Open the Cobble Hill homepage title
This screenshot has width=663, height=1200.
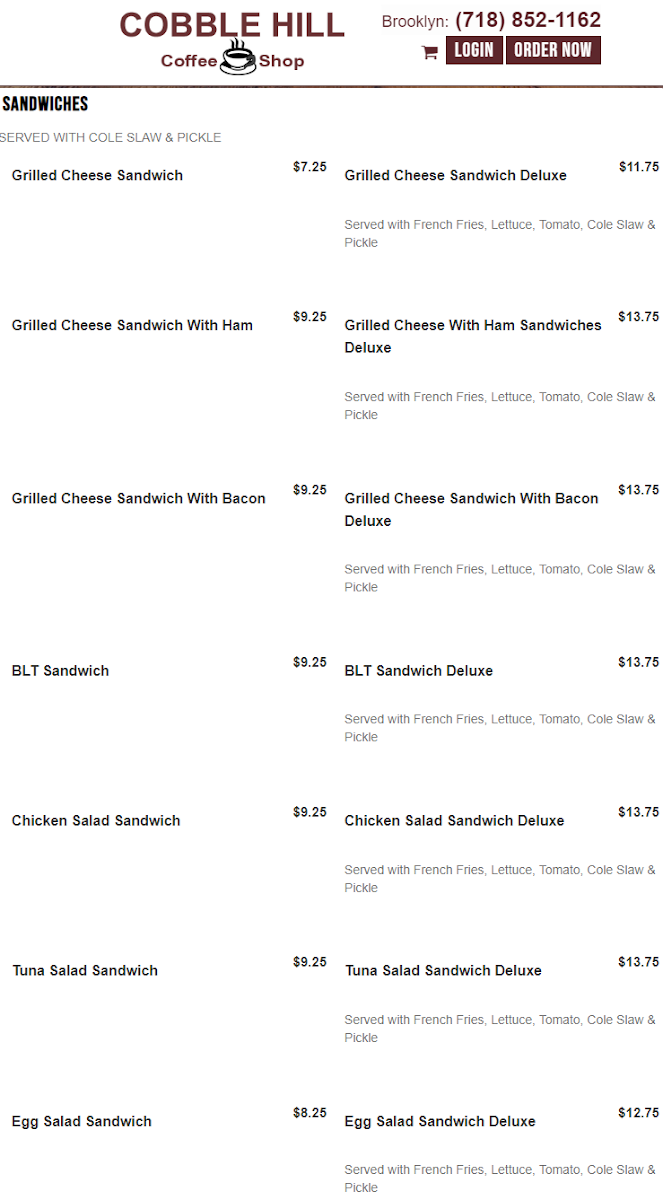[232, 25]
